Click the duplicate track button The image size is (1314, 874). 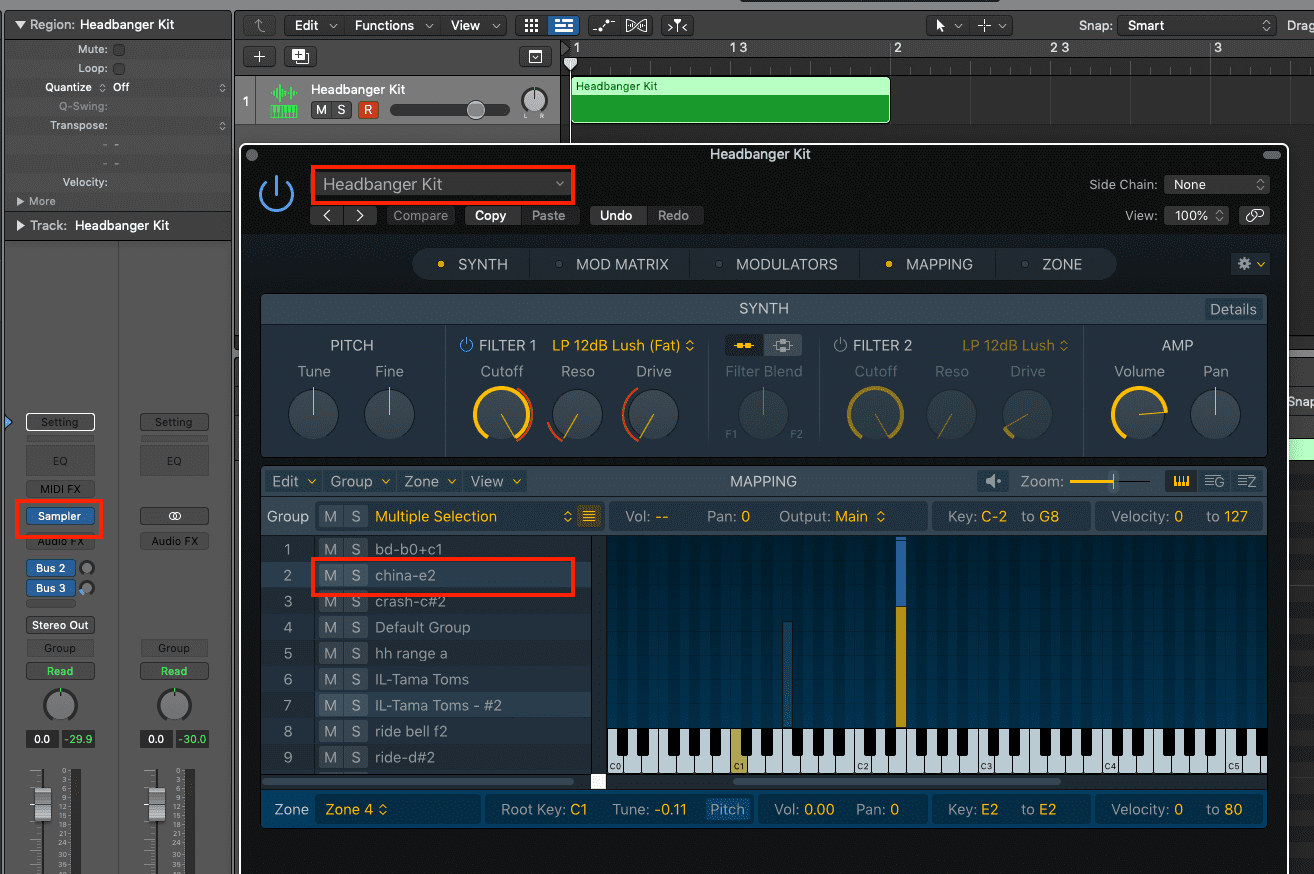300,57
